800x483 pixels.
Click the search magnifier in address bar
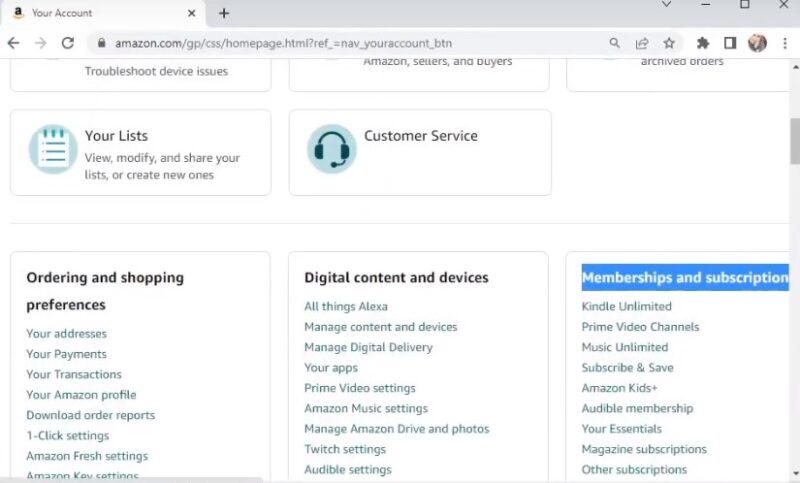(615, 43)
